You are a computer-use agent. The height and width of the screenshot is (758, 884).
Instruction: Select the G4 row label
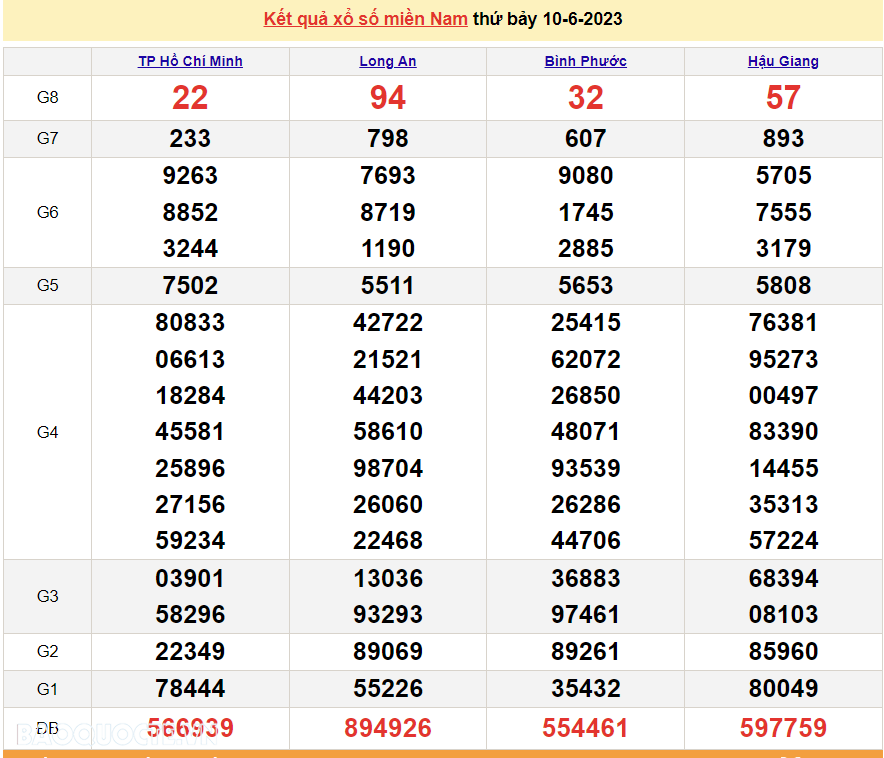click(x=47, y=432)
